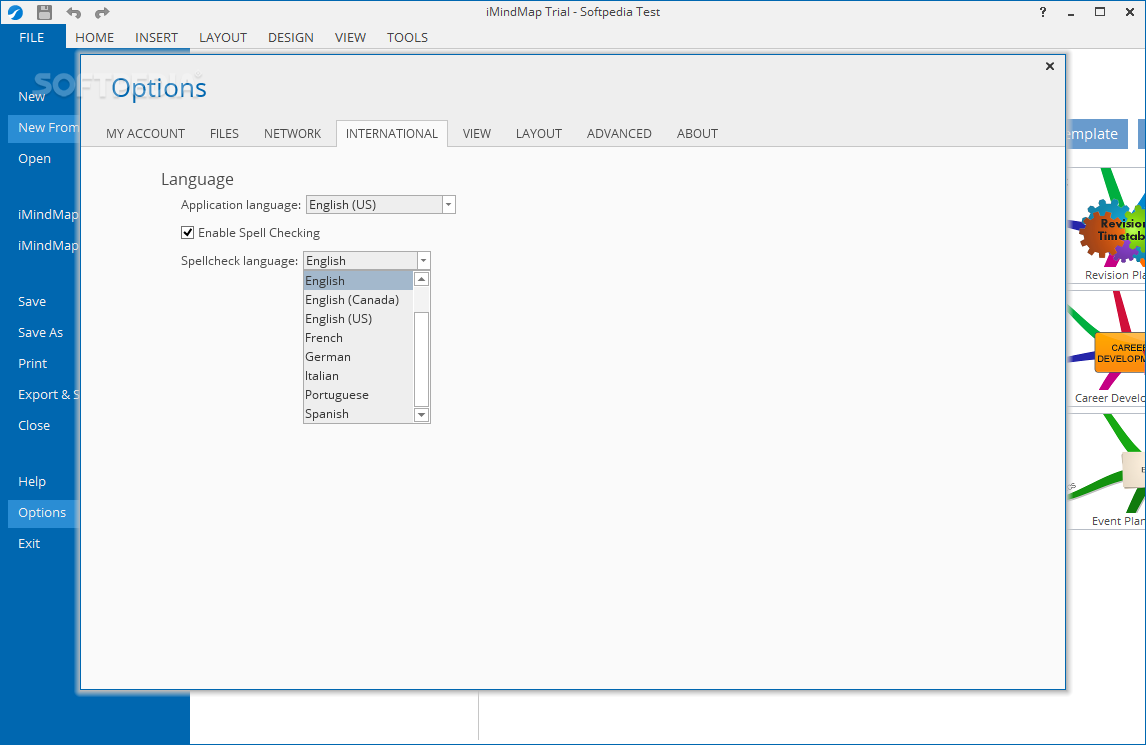
Task: Select German spellcheck language
Action: (x=358, y=357)
